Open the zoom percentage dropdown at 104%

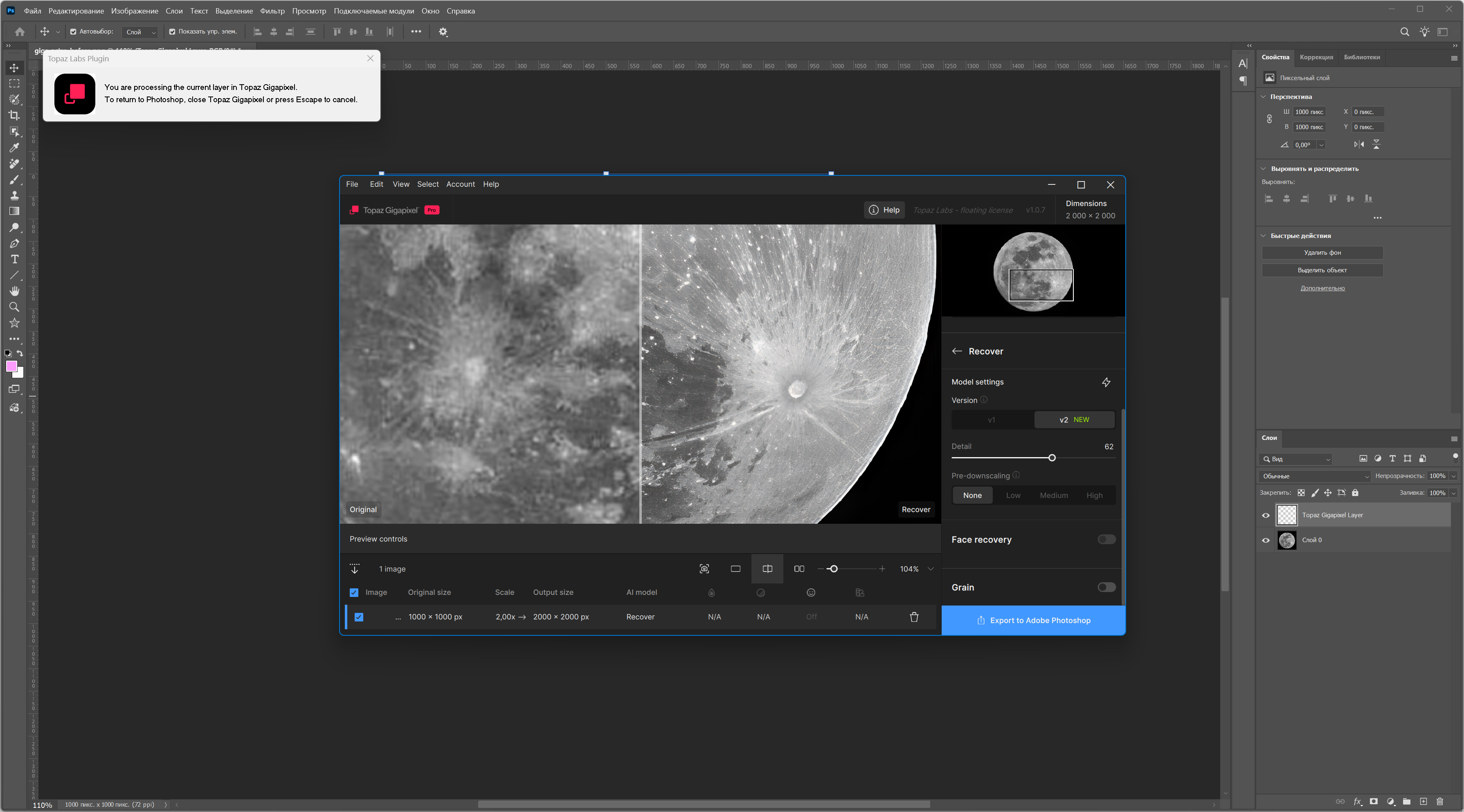pos(930,569)
